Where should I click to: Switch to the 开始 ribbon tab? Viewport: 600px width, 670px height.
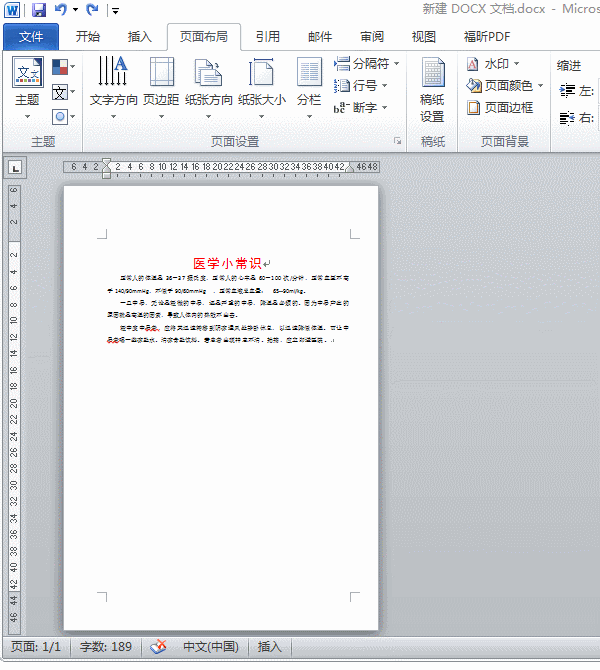(88, 37)
